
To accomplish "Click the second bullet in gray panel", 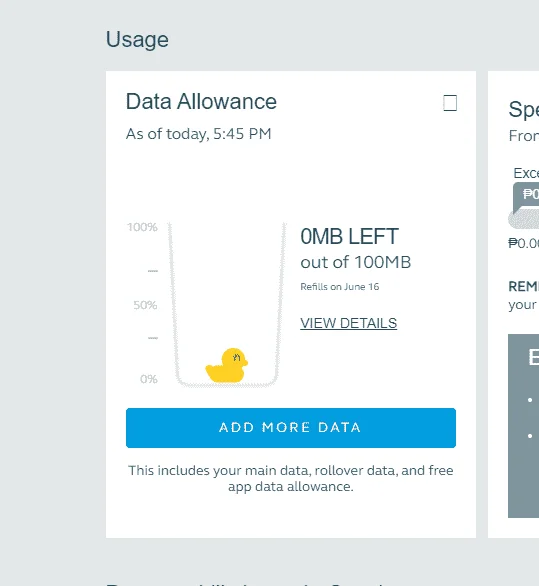I will click(530, 436).
